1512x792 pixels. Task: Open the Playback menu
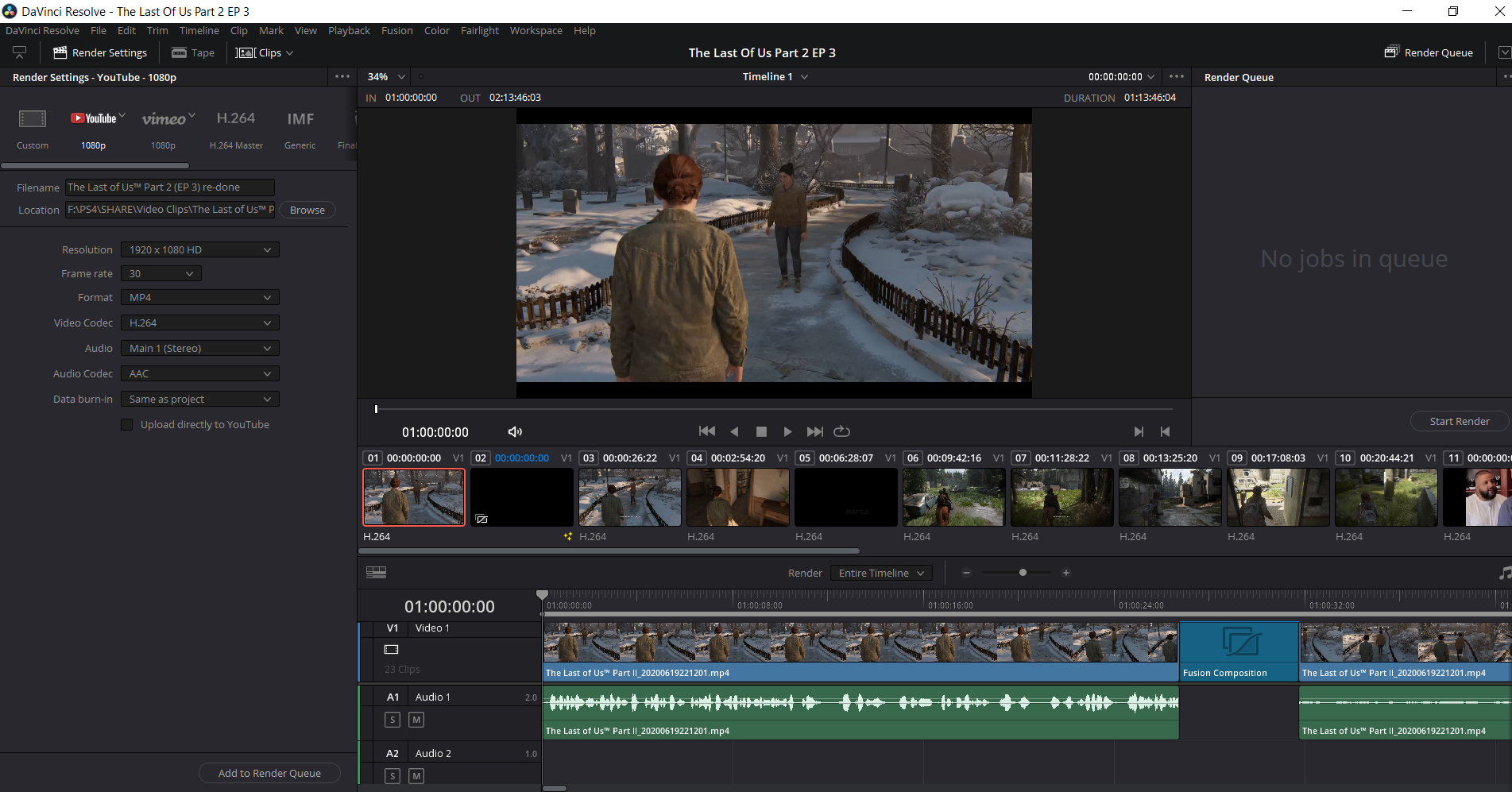click(x=349, y=30)
